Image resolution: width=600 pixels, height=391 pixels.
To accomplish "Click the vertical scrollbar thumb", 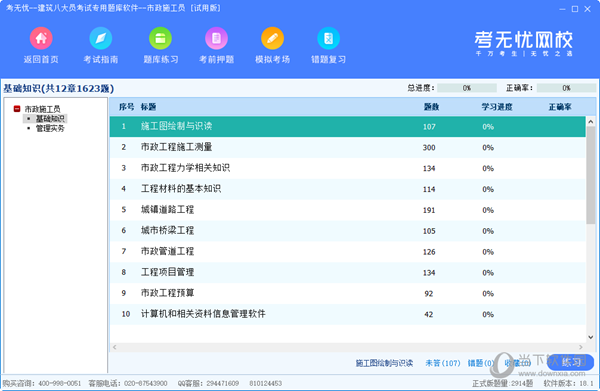I will point(591,174).
